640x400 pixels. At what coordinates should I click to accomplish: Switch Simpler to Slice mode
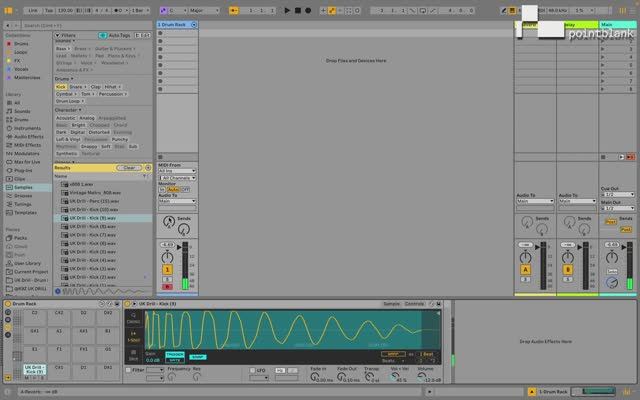point(133,355)
